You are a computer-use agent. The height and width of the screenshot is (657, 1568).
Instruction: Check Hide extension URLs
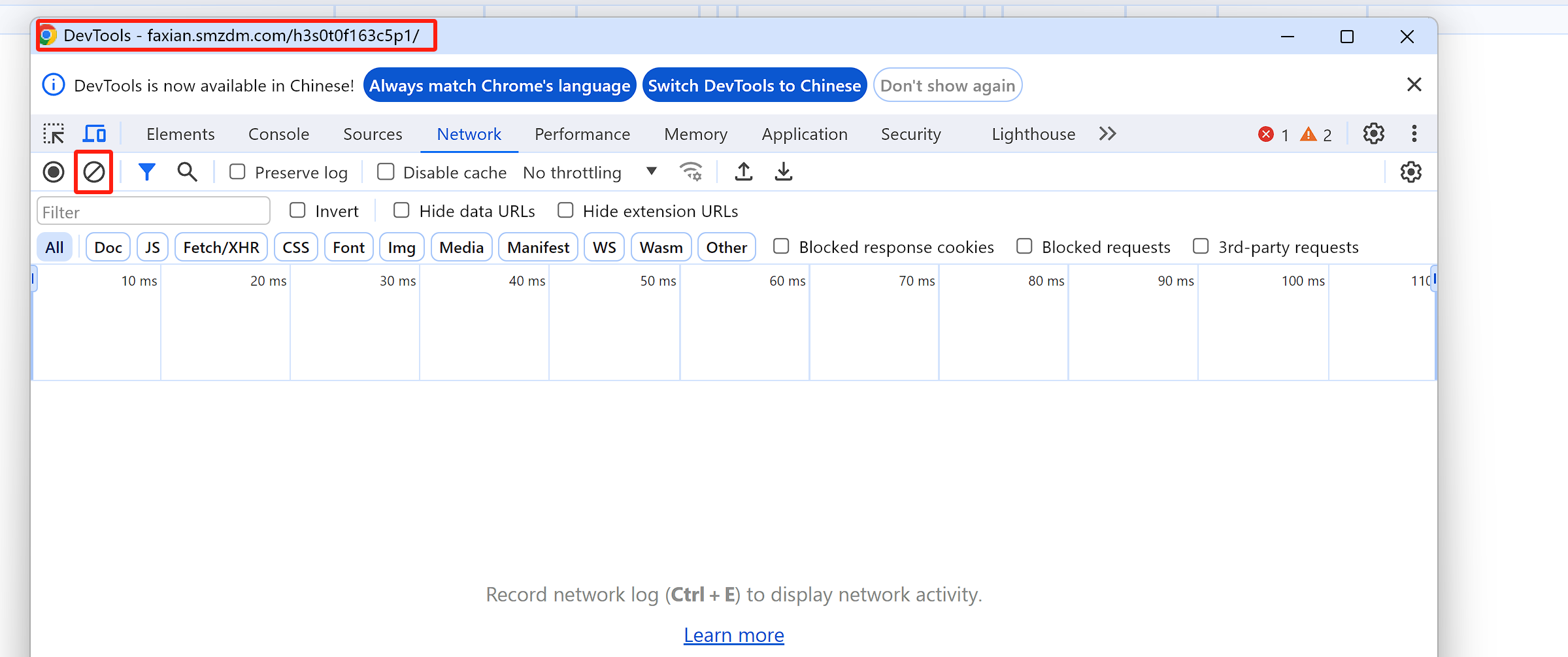(x=565, y=211)
